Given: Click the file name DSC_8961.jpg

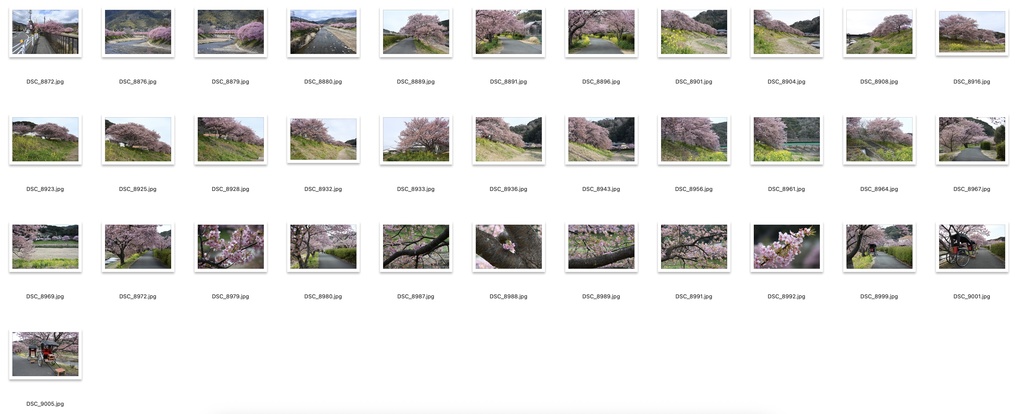Looking at the screenshot, I should [786, 189].
